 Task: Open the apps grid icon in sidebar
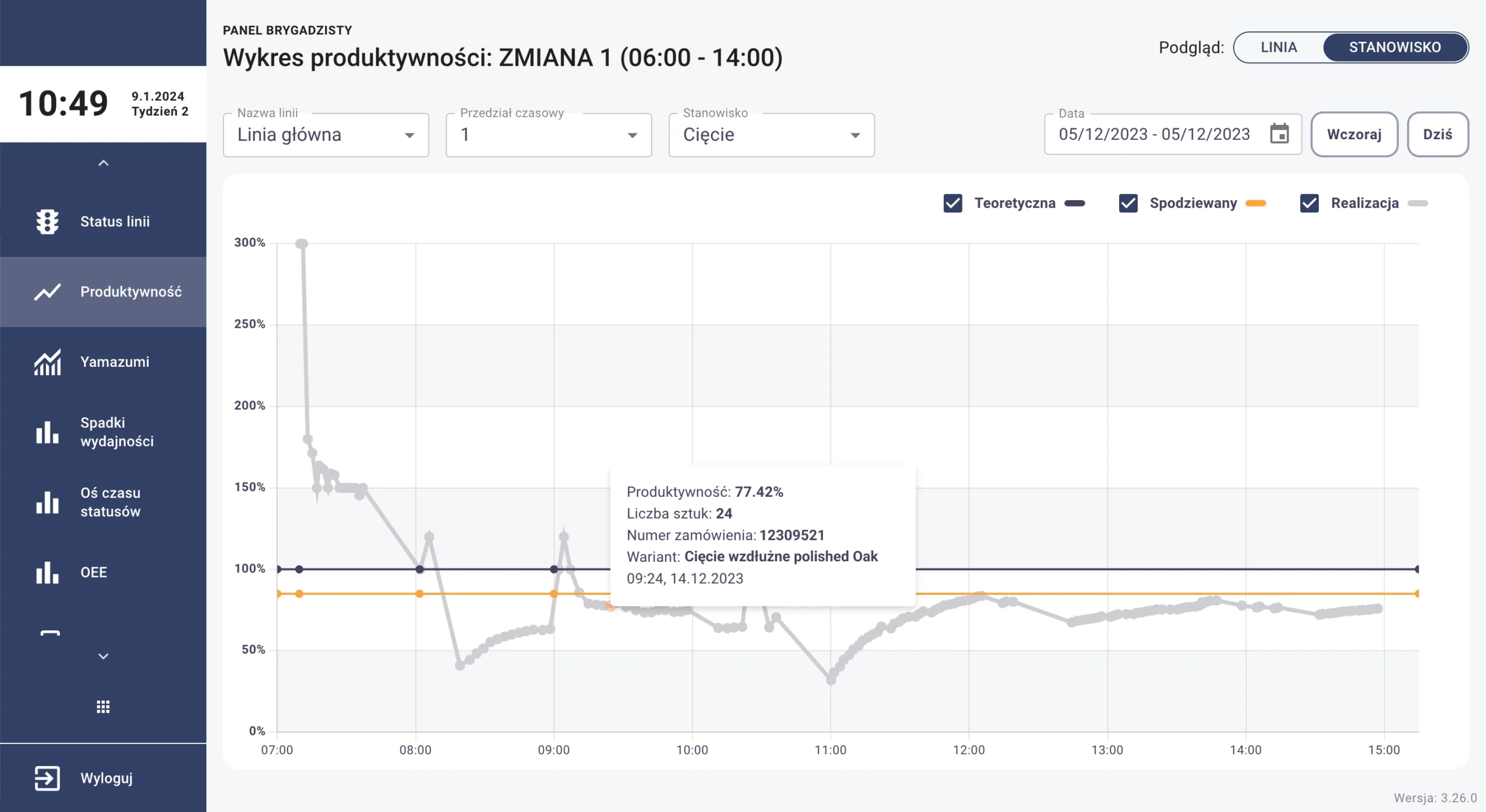(103, 706)
